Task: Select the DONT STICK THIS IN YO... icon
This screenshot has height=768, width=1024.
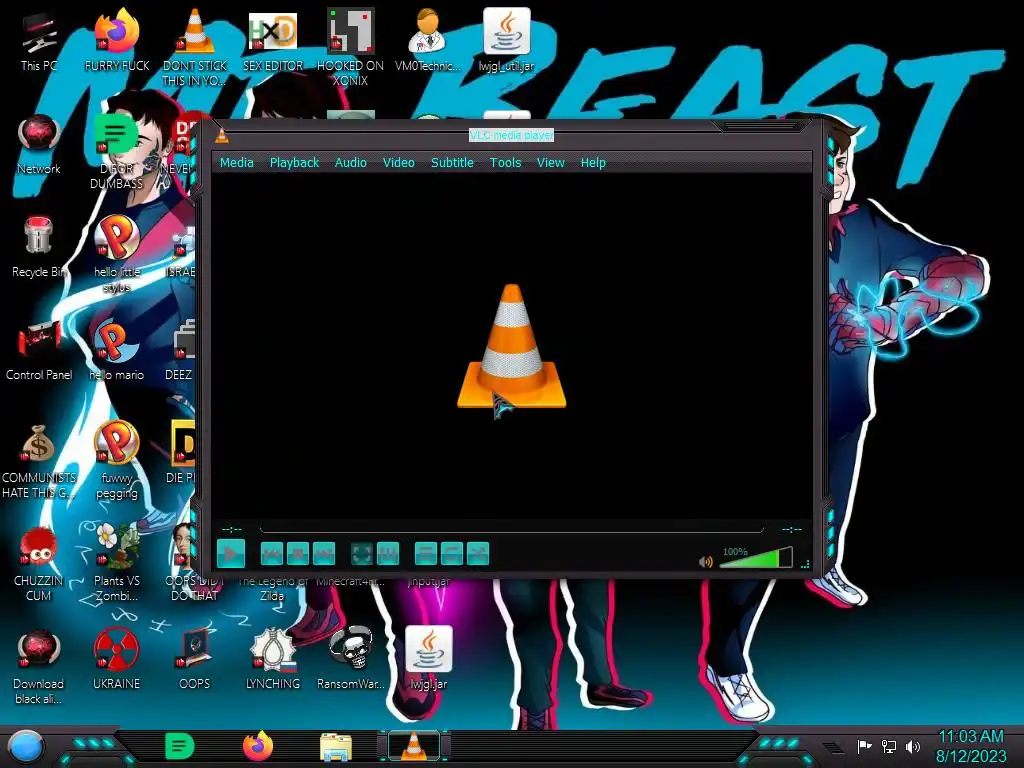Action: click(x=195, y=47)
